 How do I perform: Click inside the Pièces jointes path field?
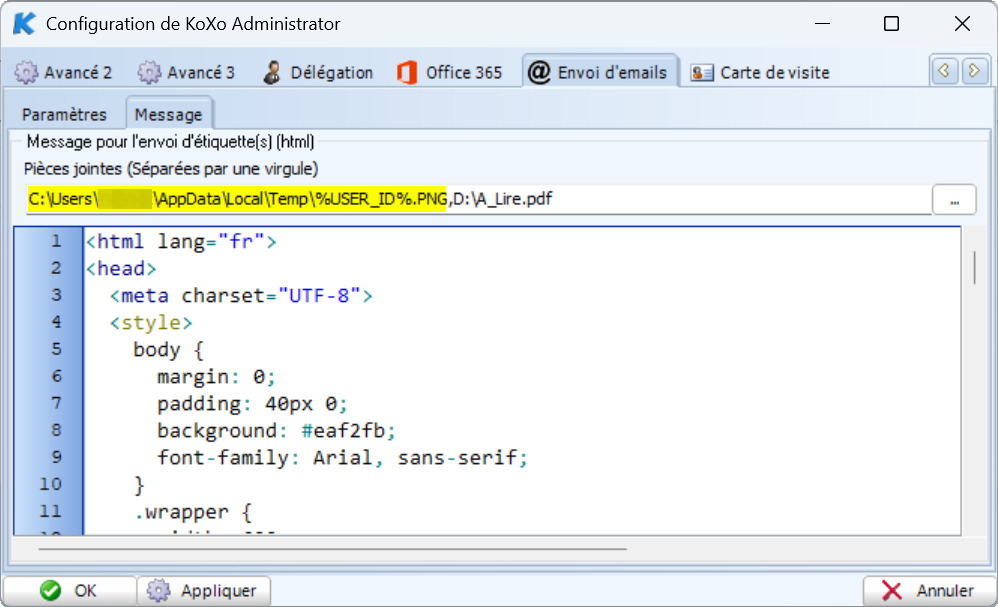[479, 199]
